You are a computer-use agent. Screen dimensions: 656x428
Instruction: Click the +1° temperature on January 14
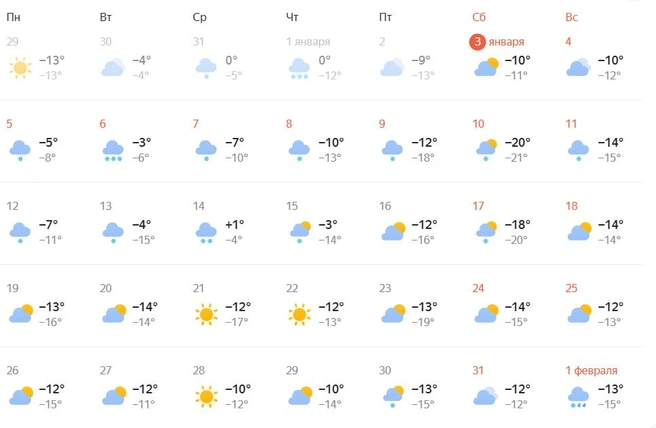[x=234, y=224]
